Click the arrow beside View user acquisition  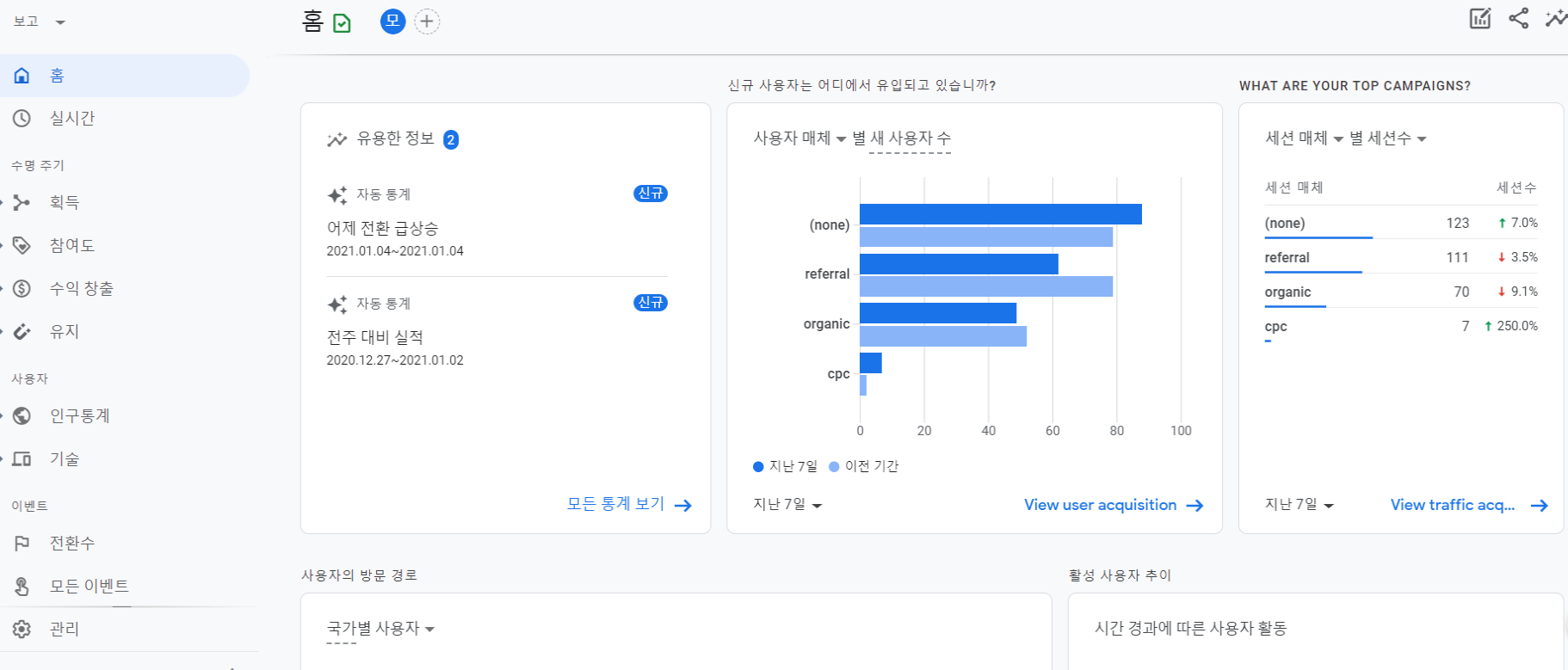coord(1195,506)
